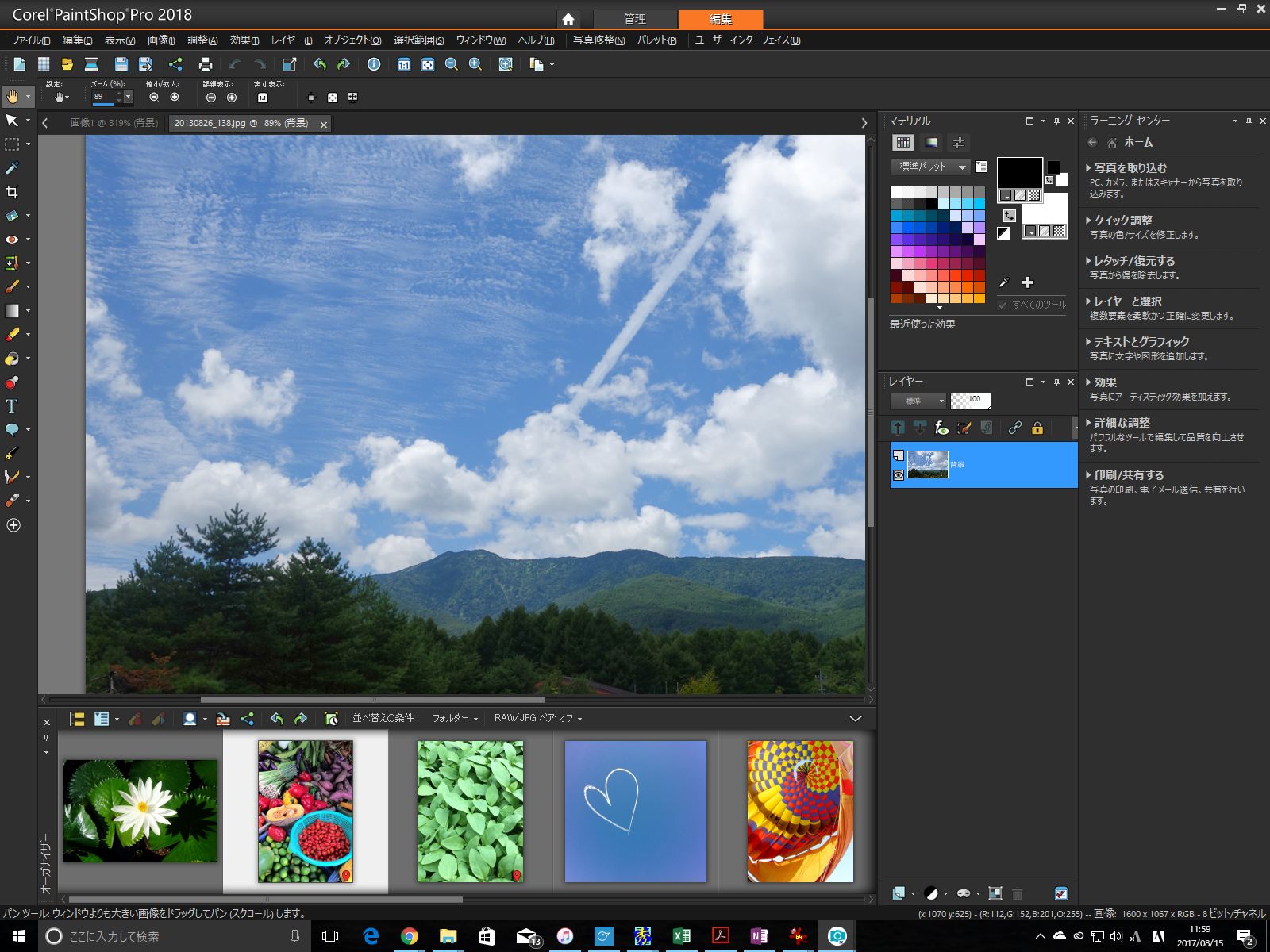Click the large white background color box
The image size is (1270, 952).
[1045, 209]
